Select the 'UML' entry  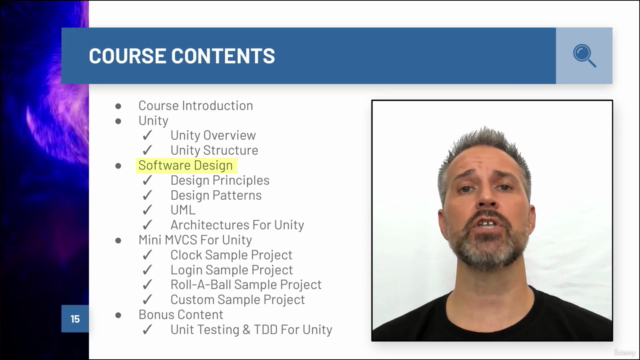[183, 210]
